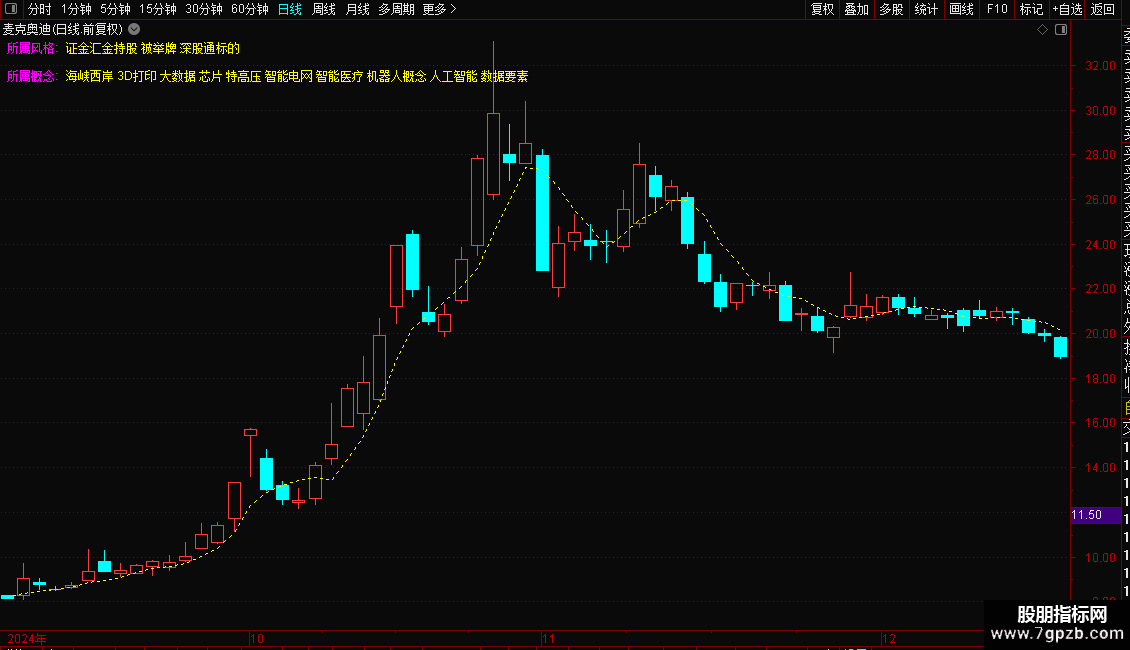Open F10 company info
Viewport: 1130px width, 650px height.
tap(997, 9)
